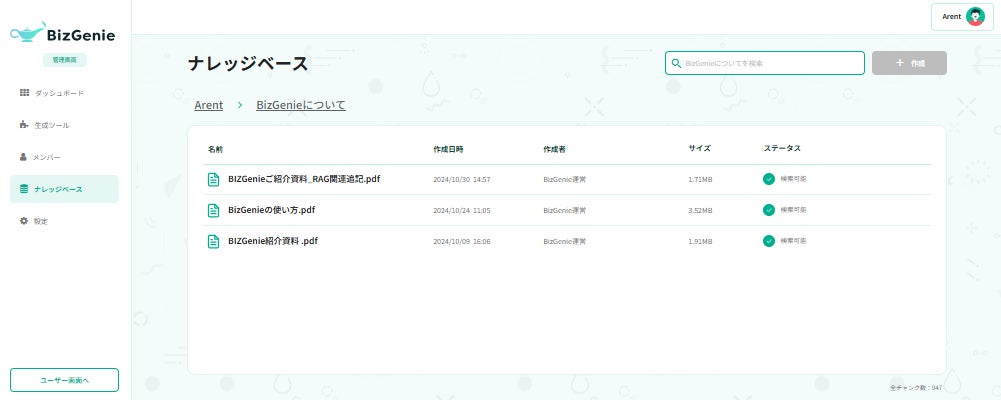
Task: Click the plus icon on 作成 button
Action: coord(899,63)
